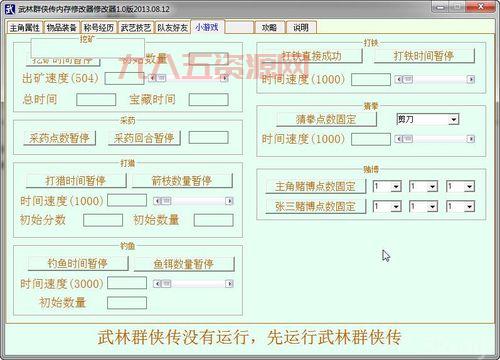Expand first dice dropdown for 主角赌博点数固定
This screenshot has width=500, height=360.
(x=396, y=186)
